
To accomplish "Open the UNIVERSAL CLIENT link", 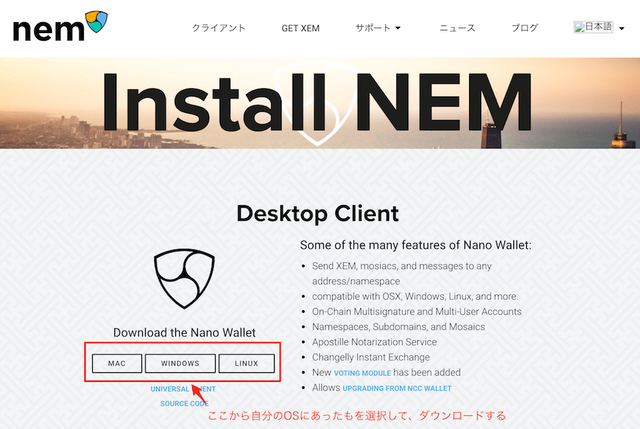I will pyautogui.click(x=183, y=389).
